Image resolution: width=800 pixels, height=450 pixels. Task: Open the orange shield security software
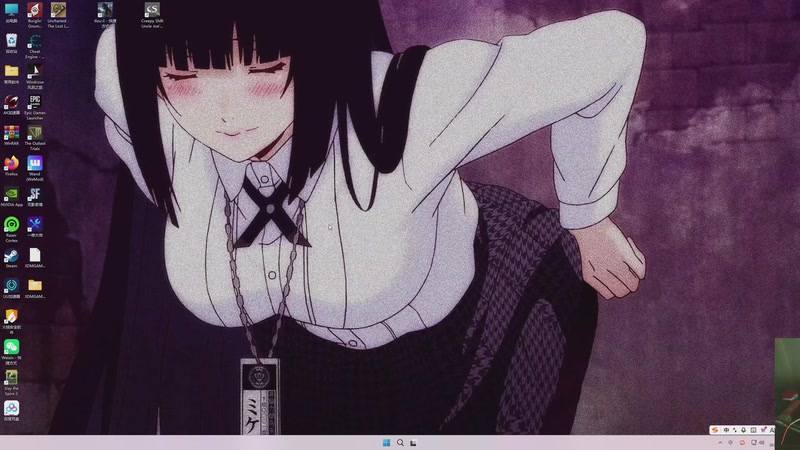tap(11, 321)
